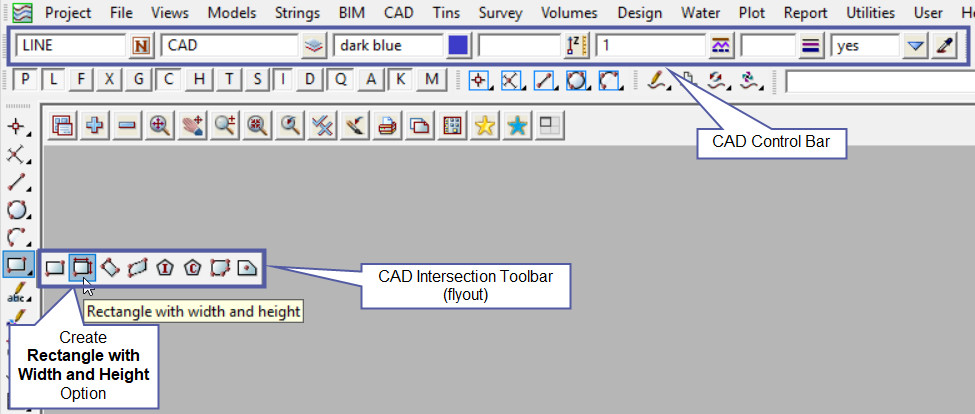
Task: Pick the polygon icon marked with C
Action: pyautogui.click(x=192, y=268)
